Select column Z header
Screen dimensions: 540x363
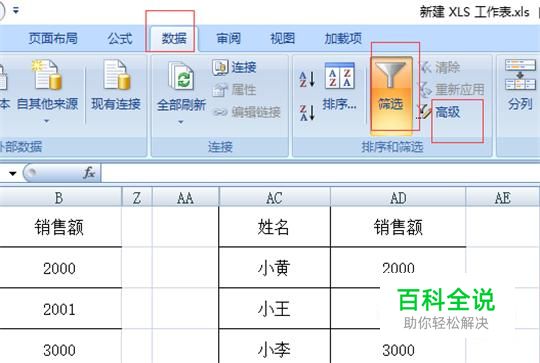(x=137, y=198)
